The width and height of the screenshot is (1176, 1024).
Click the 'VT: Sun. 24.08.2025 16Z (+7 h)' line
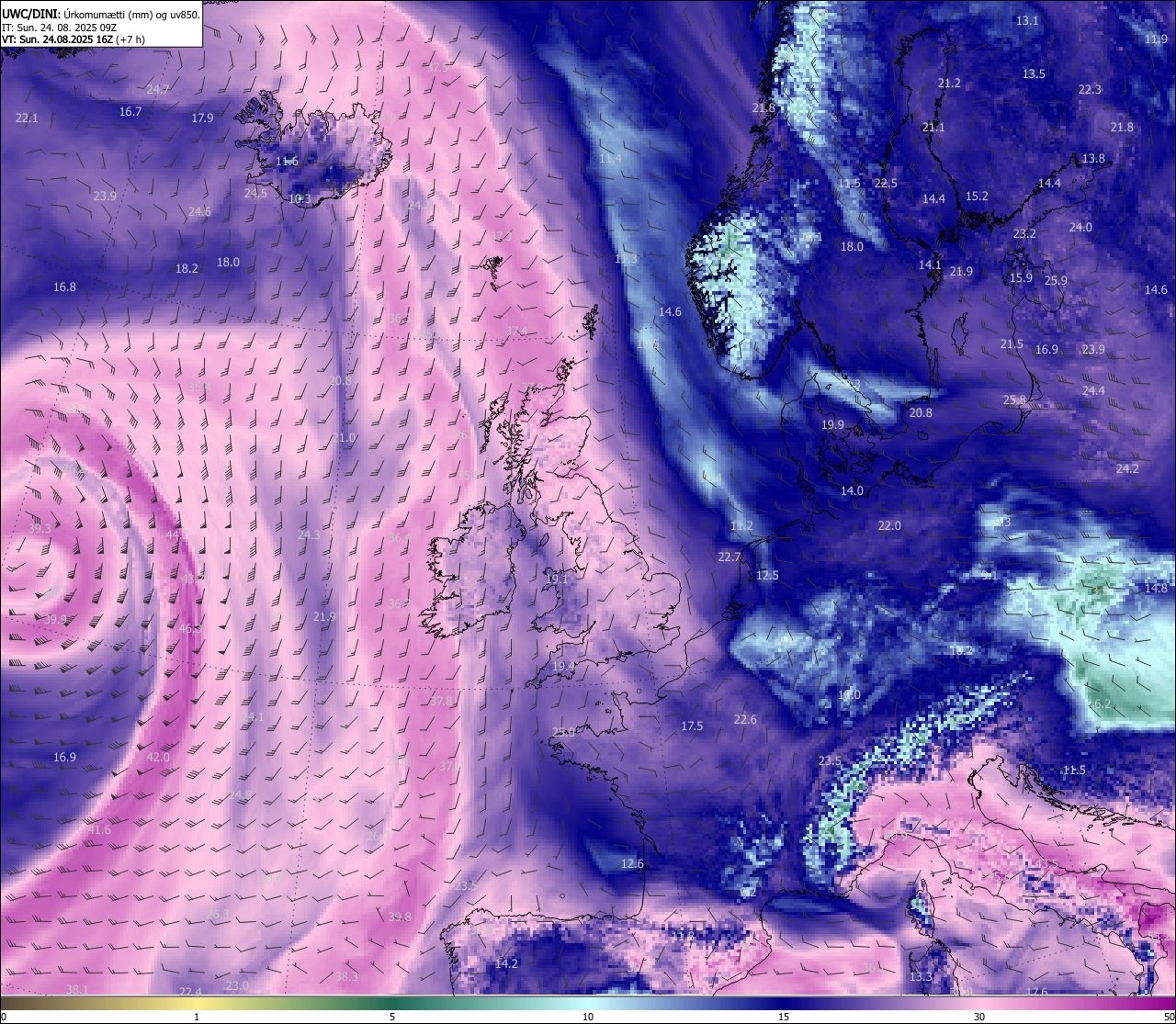coord(73,39)
